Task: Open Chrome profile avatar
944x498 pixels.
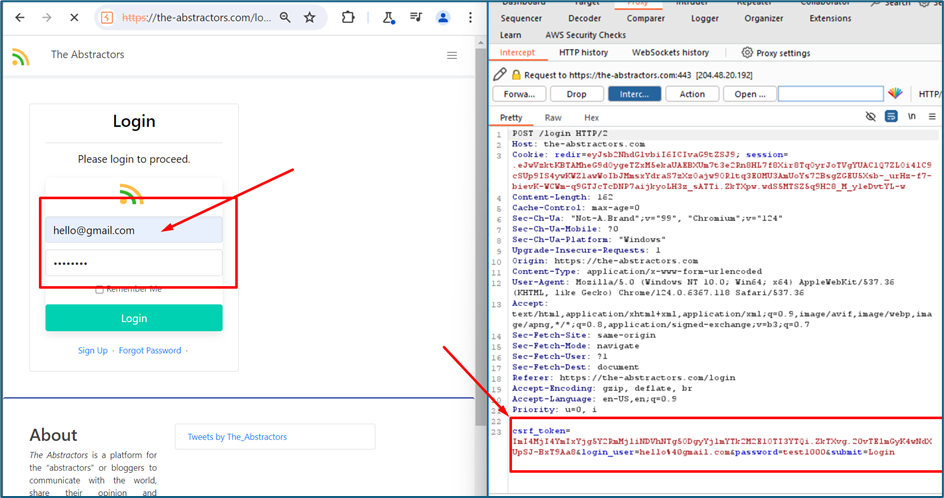Action: (x=443, y=17)
